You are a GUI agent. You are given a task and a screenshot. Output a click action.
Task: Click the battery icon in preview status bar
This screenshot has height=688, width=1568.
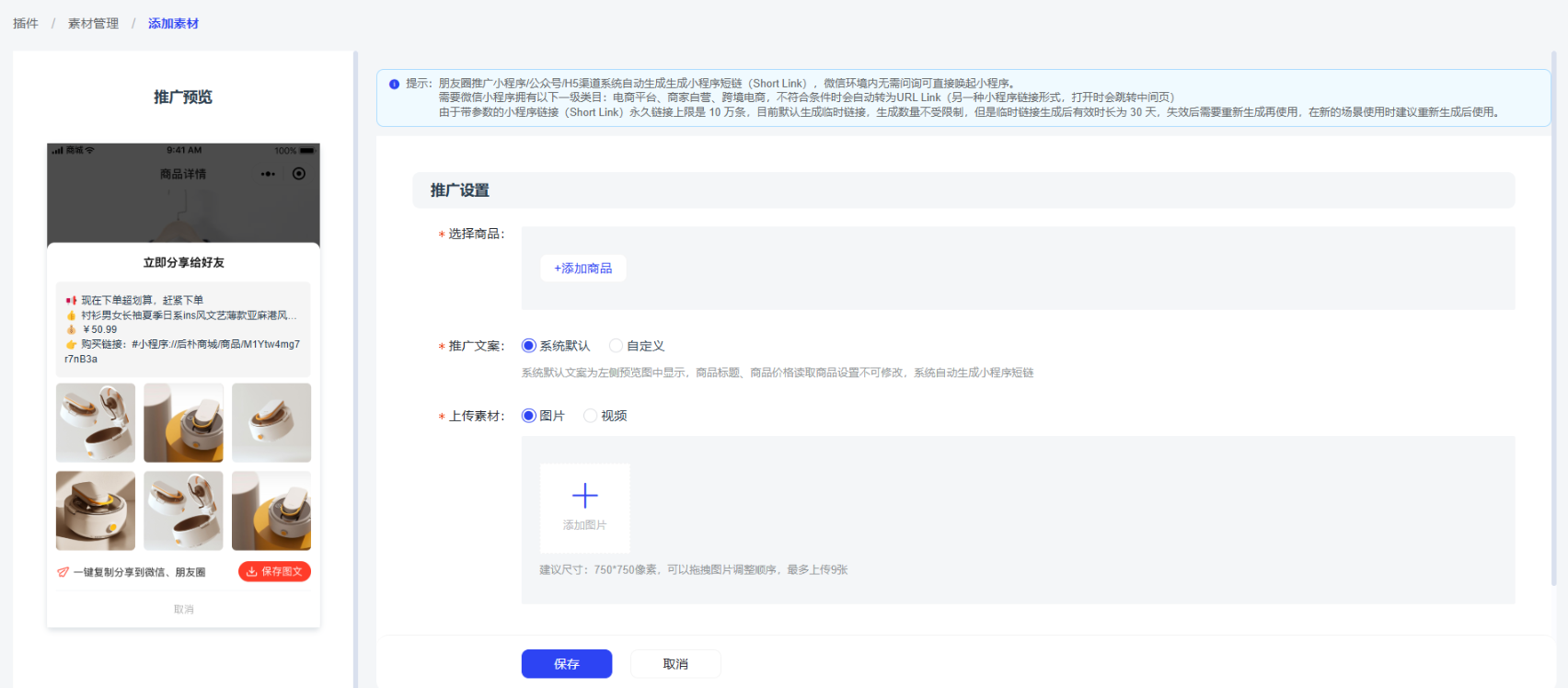point(307,150)
